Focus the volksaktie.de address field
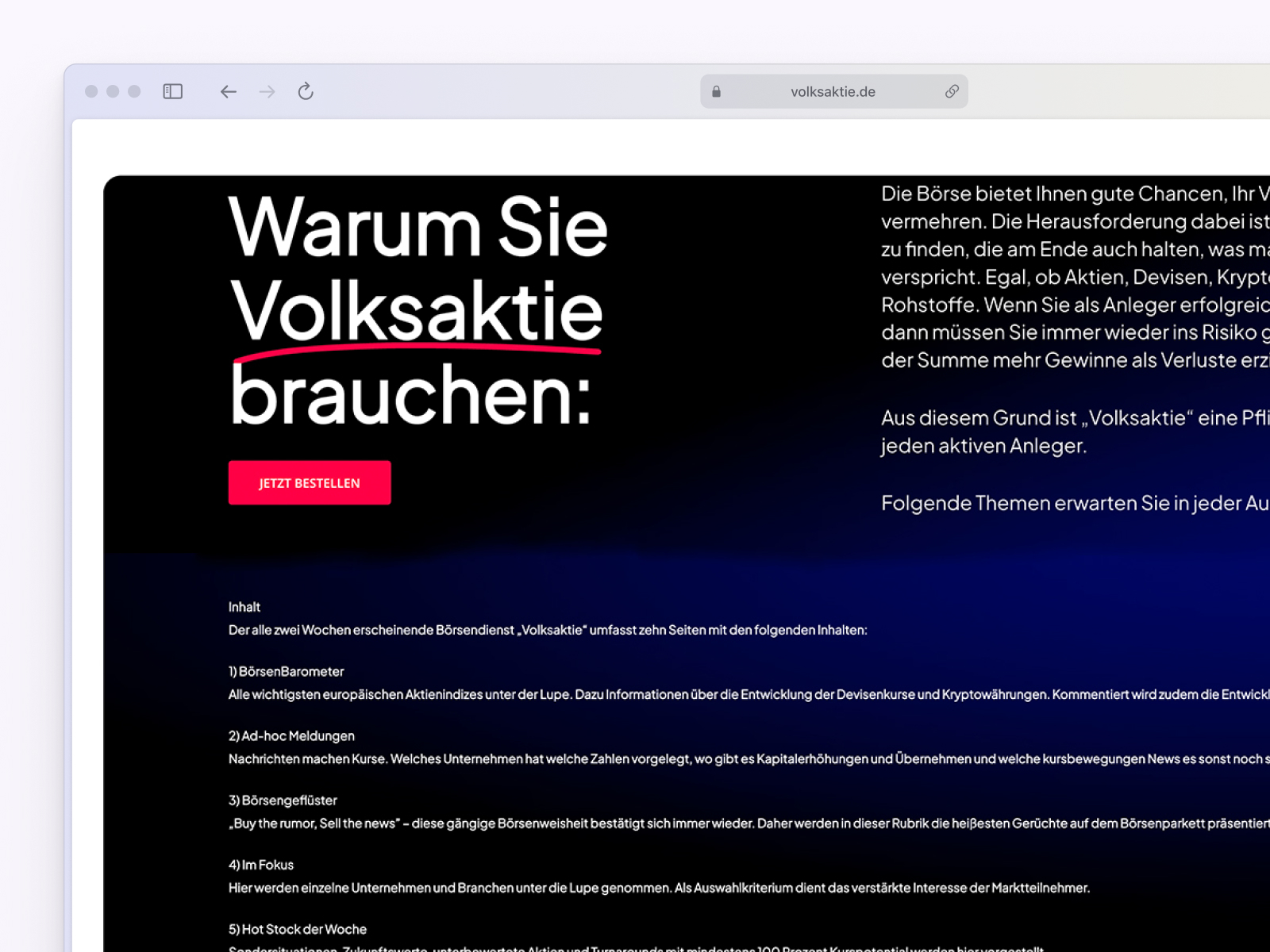This screenshot has height=952, width=1270. pyautogui.click(x=833, y=92)
